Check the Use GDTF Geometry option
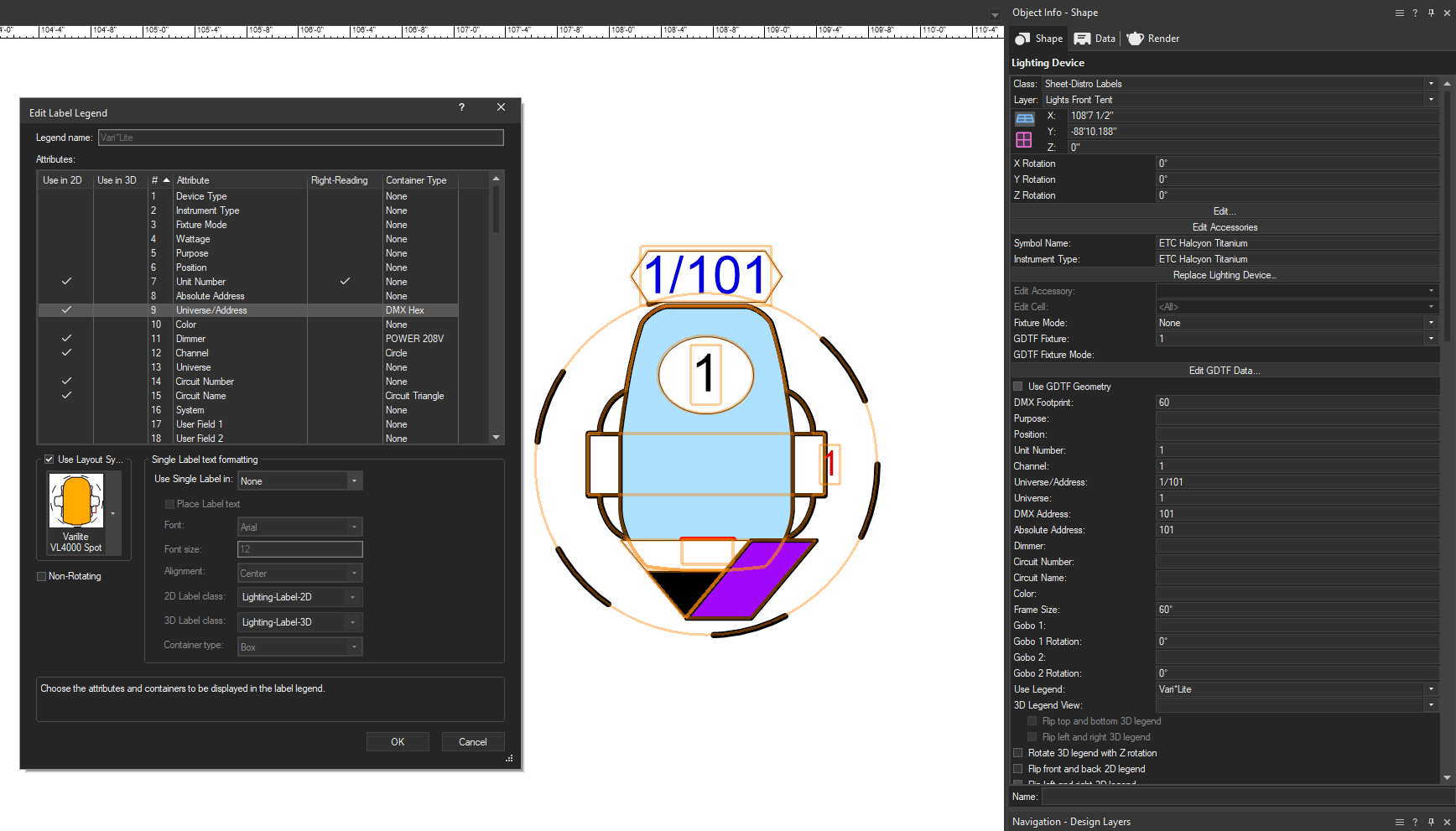The height and width of the screenshot is (831, 1456). point(1018,387)
